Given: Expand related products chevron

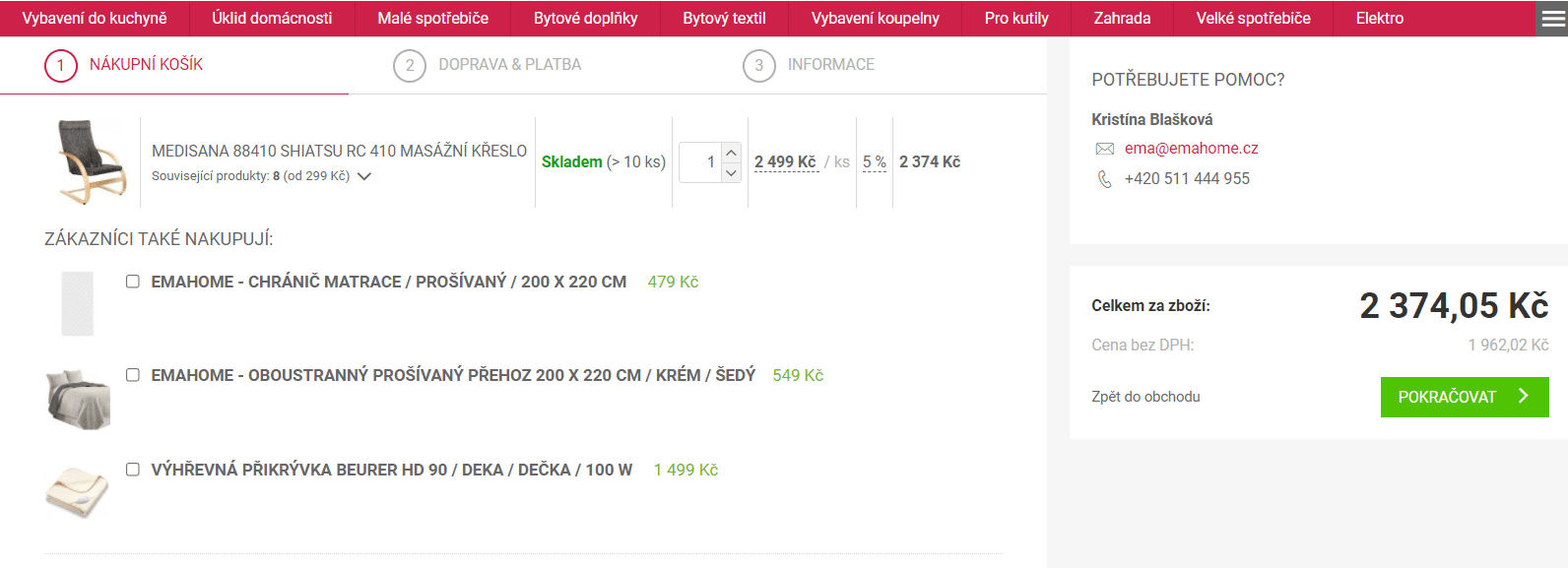Looking at the screenshot, I should [x=364, y=177].
